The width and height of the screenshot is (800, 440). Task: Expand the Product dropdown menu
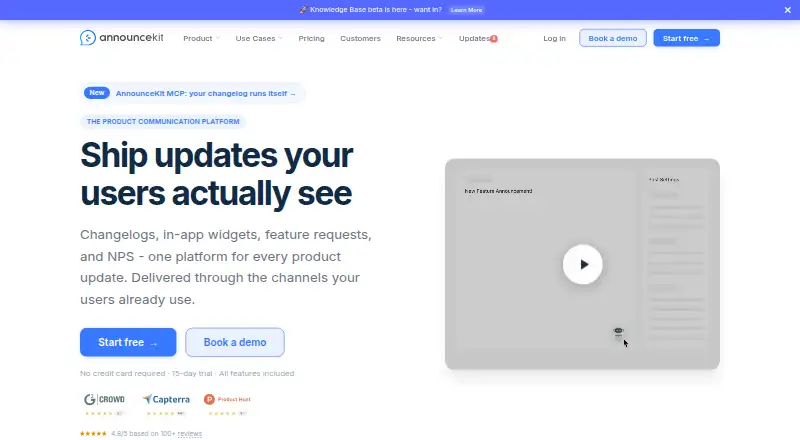(x=202, y=38)
